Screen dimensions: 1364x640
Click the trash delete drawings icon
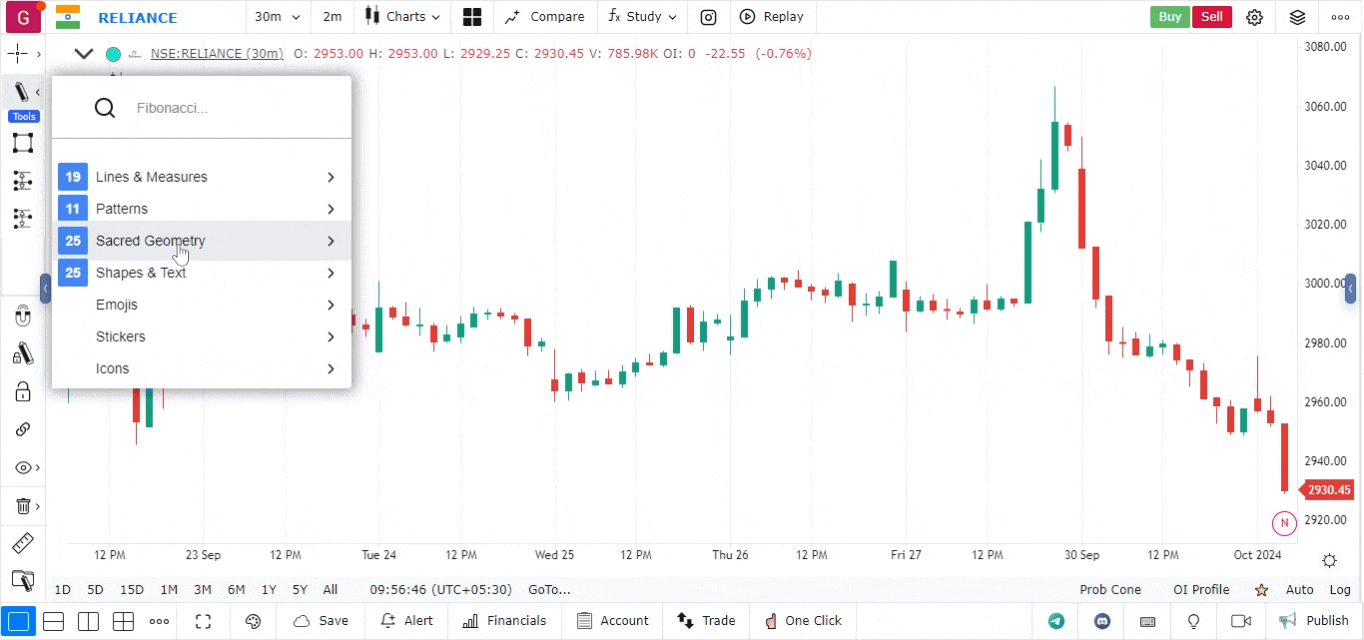22,506
